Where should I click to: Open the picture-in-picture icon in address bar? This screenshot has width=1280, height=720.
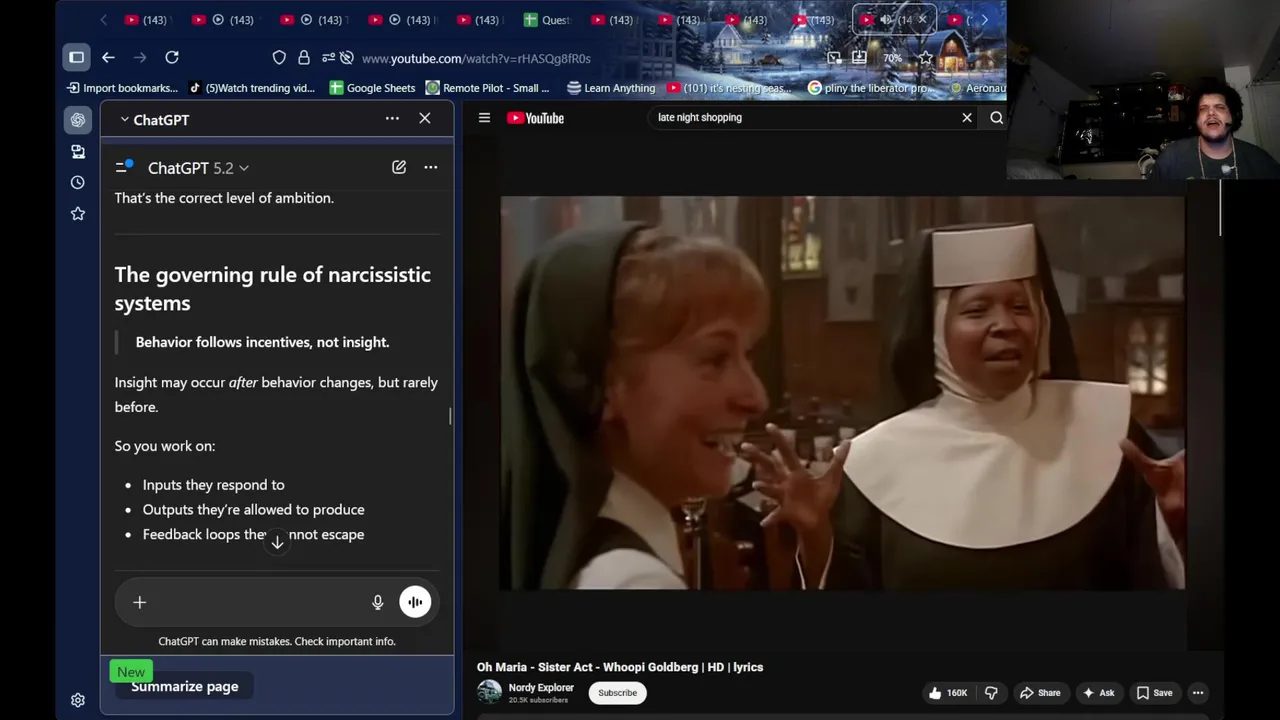tap(834, 58)
